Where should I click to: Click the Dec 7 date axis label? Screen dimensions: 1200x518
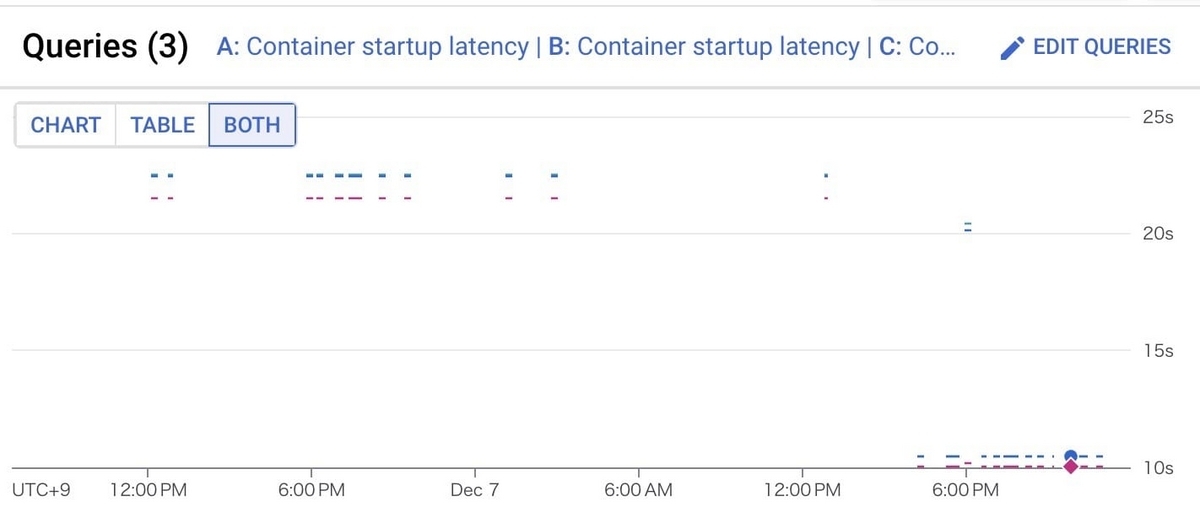[474, 490]
